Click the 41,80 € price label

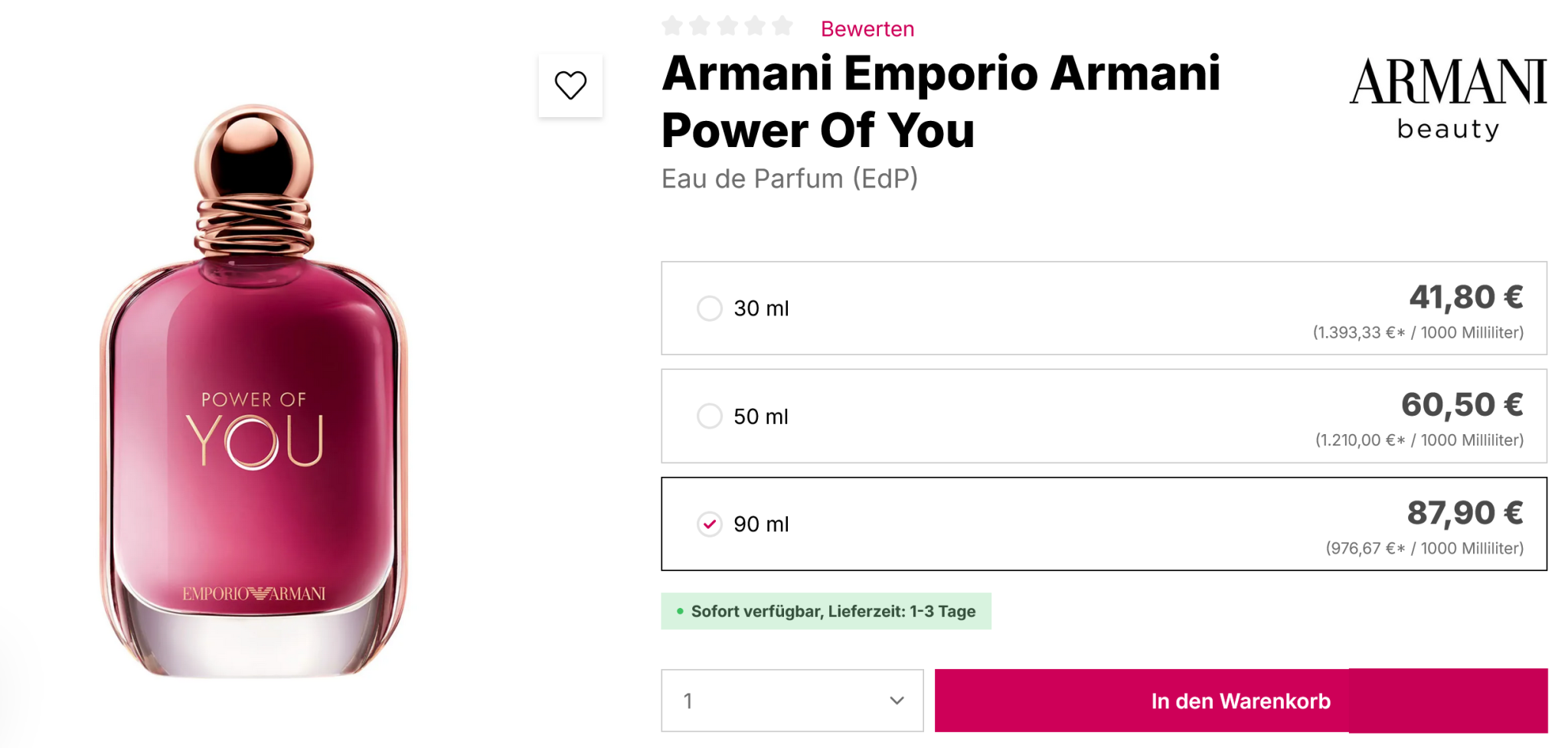[x=1465, y=297]
